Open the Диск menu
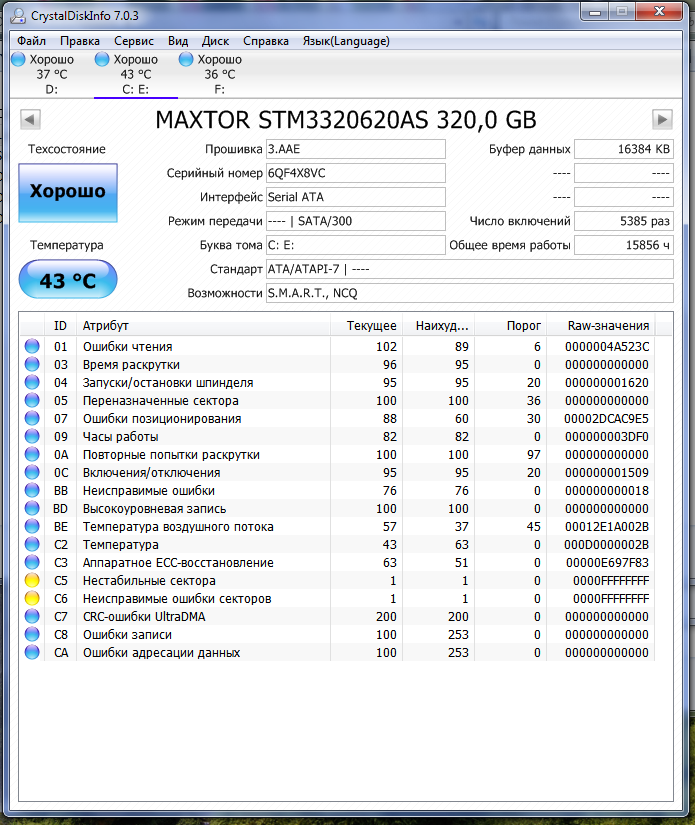Image resolution: width=695 pixels, height=825 pixels. [215, 41]
